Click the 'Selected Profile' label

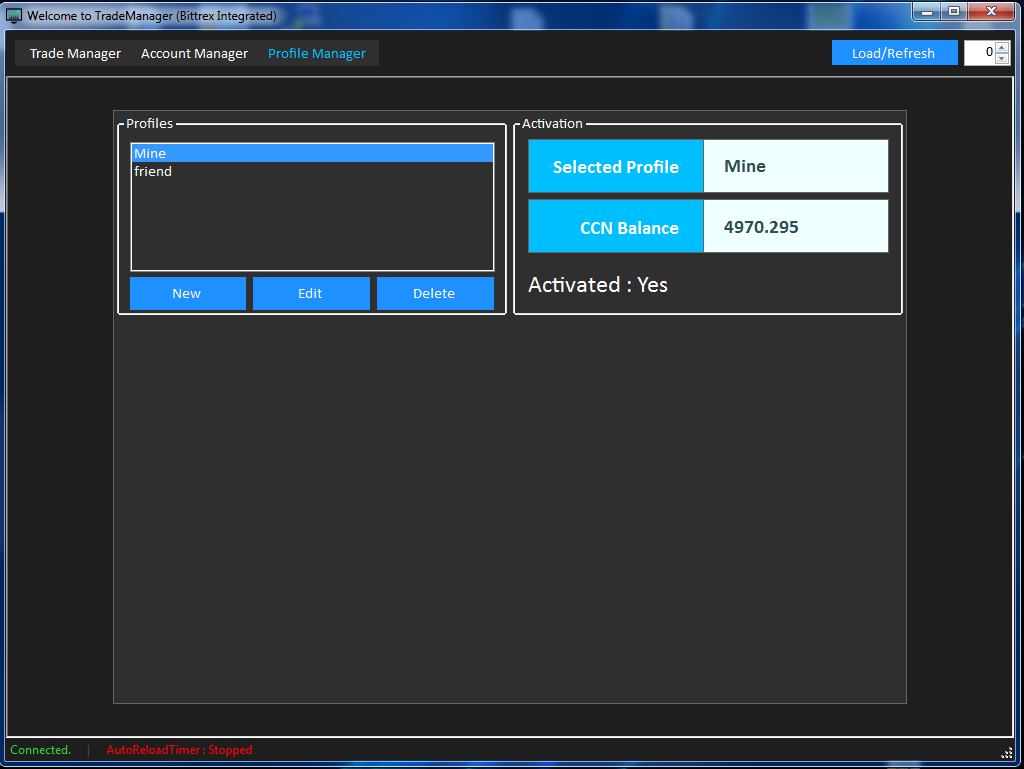click(615, 166)
